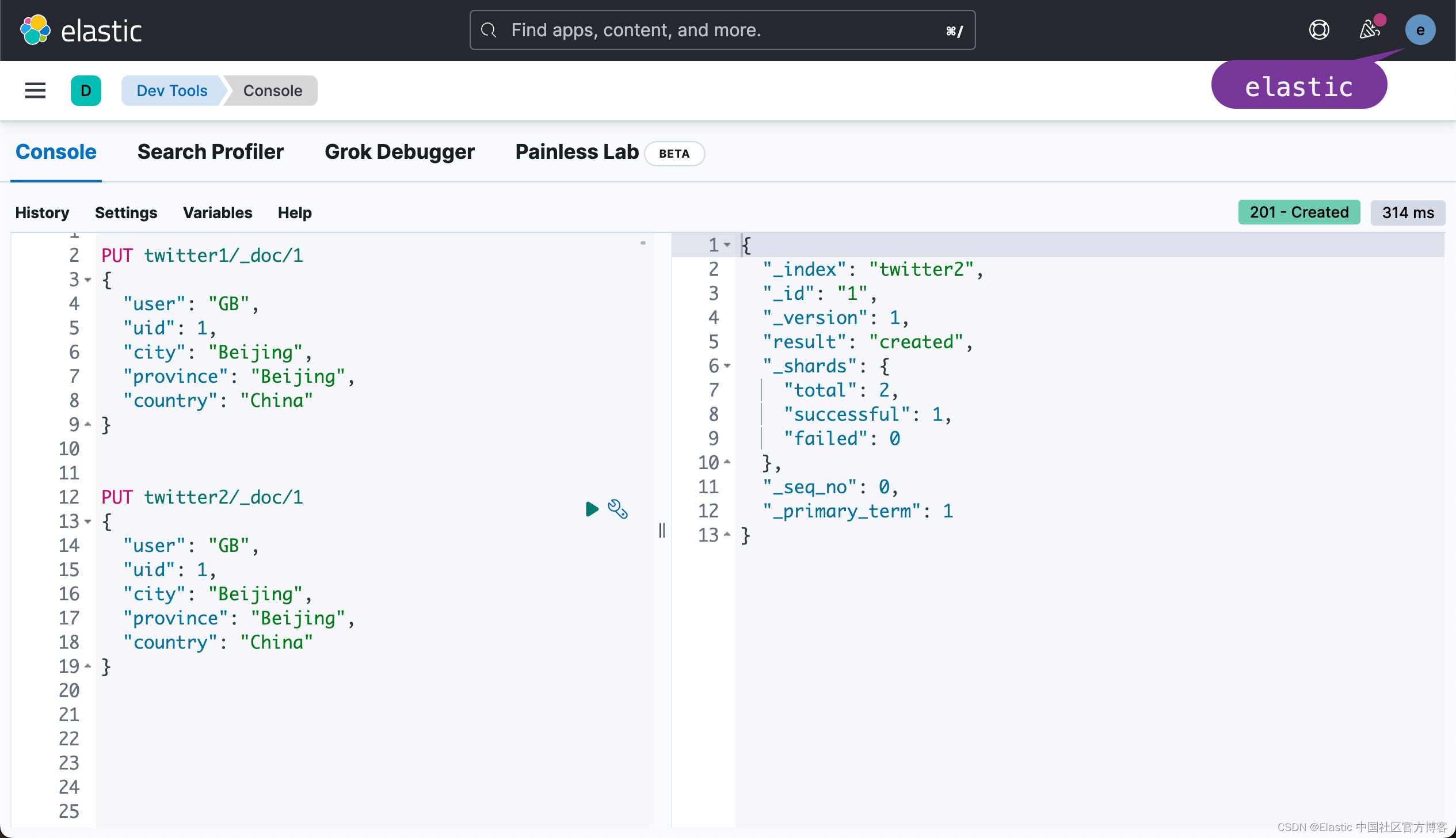1456x838 pixels.
Task: Collapse the _shards object in response
Action: coord(727,366)
